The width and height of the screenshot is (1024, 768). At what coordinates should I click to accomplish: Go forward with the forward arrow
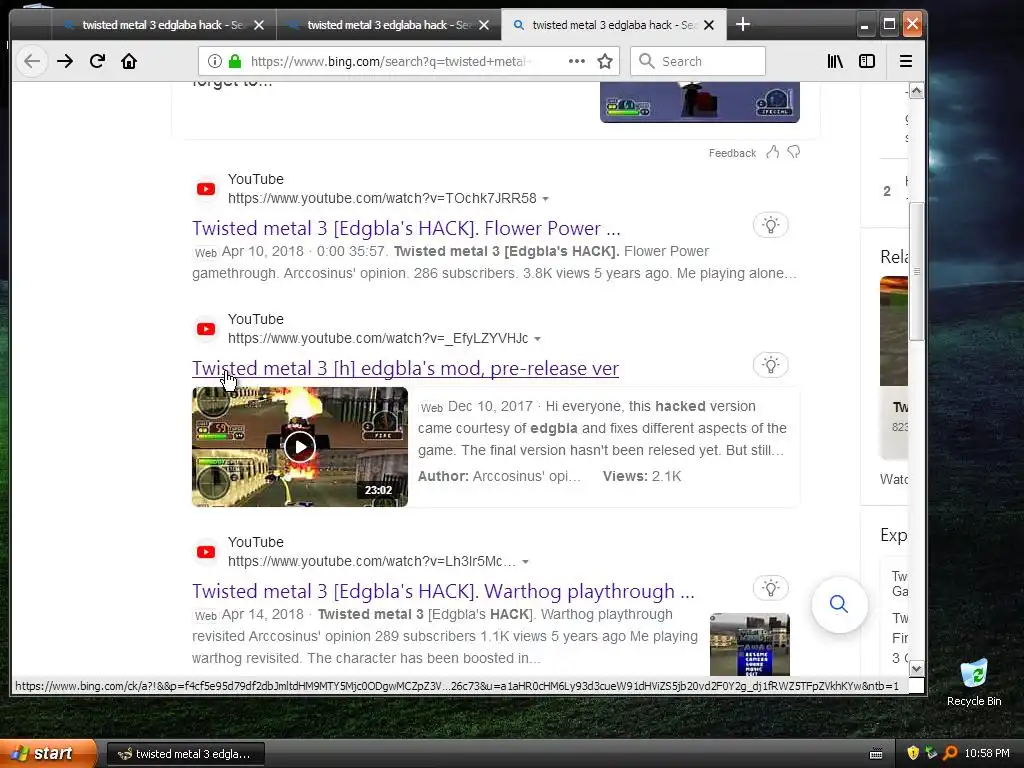point(65,61)
